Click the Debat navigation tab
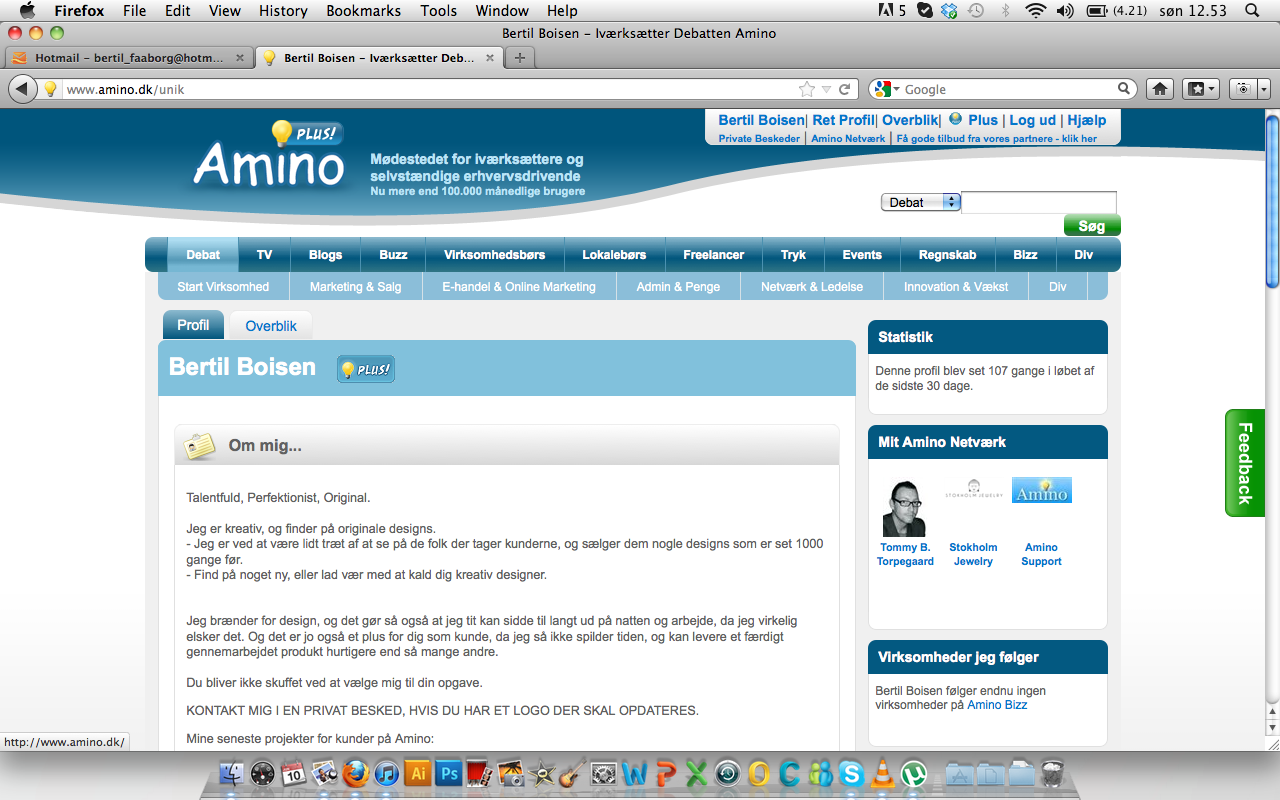 coord(203,255)
